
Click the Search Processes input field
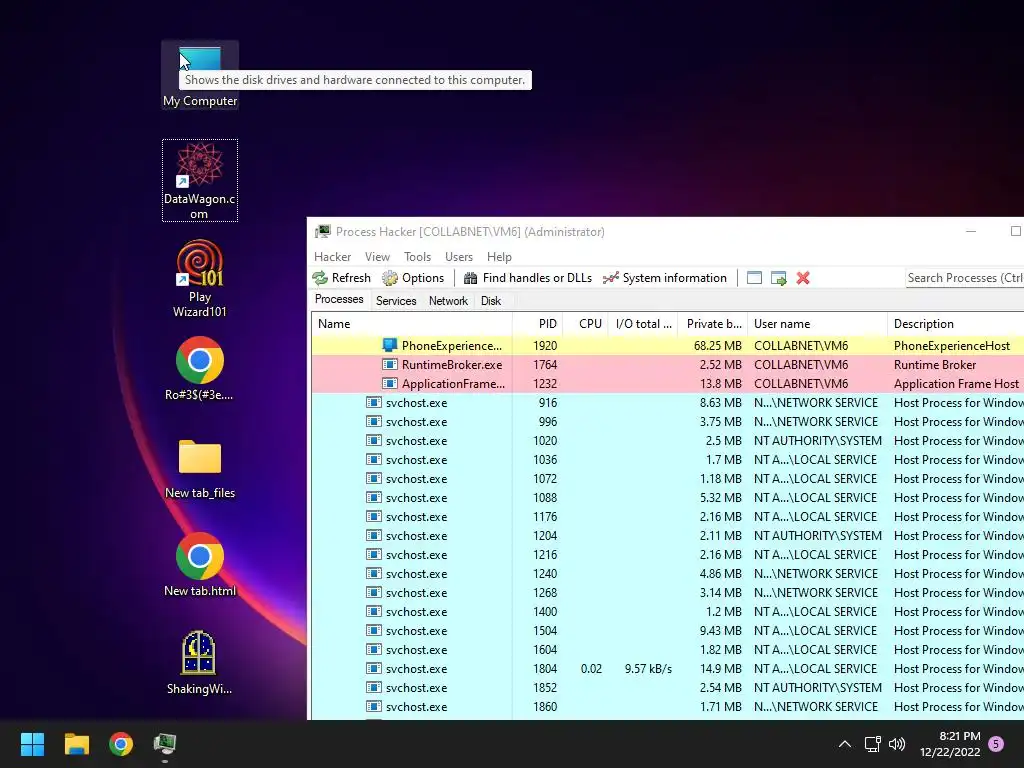(965, 278)
